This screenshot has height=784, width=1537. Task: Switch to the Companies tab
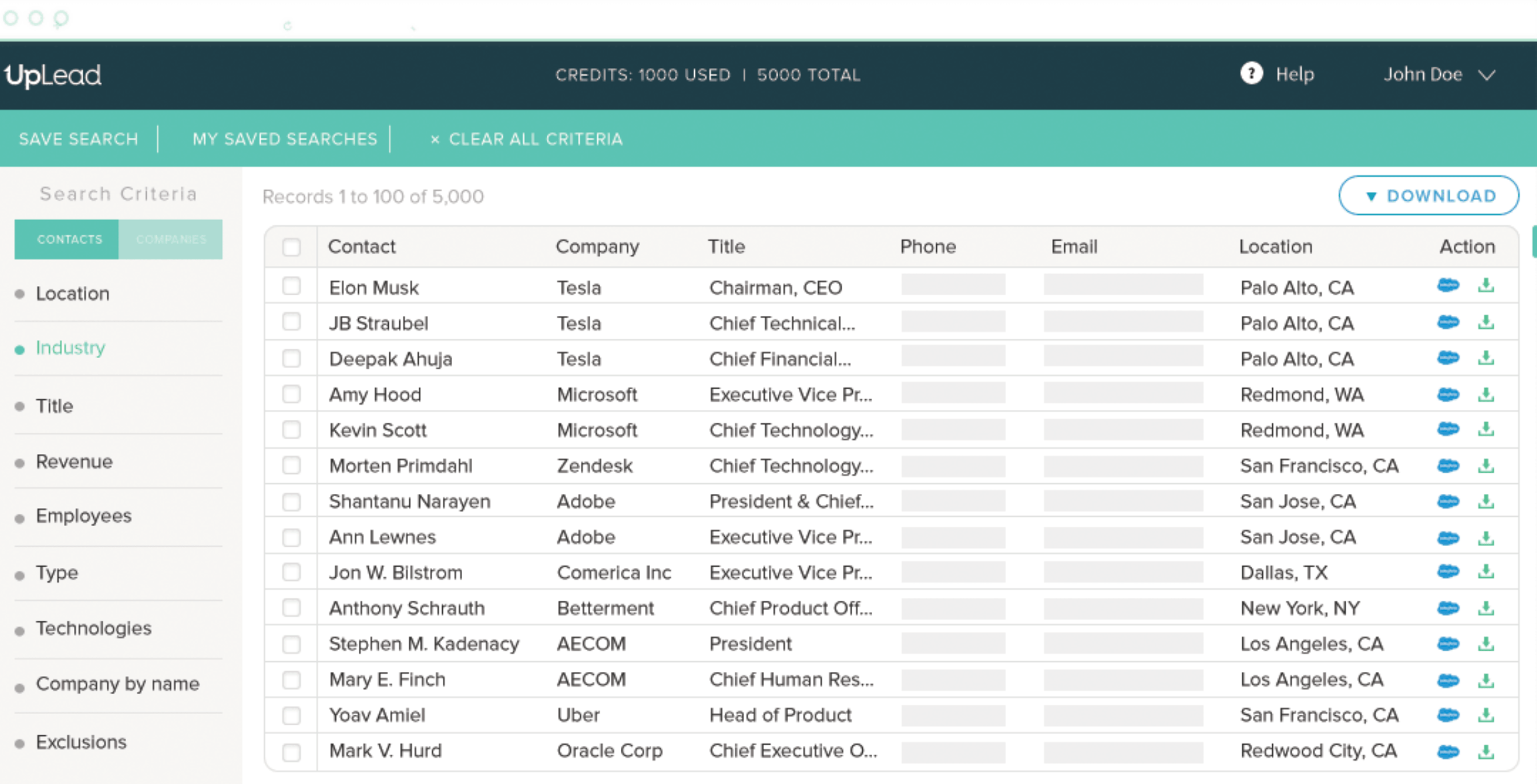coord(171,239)
